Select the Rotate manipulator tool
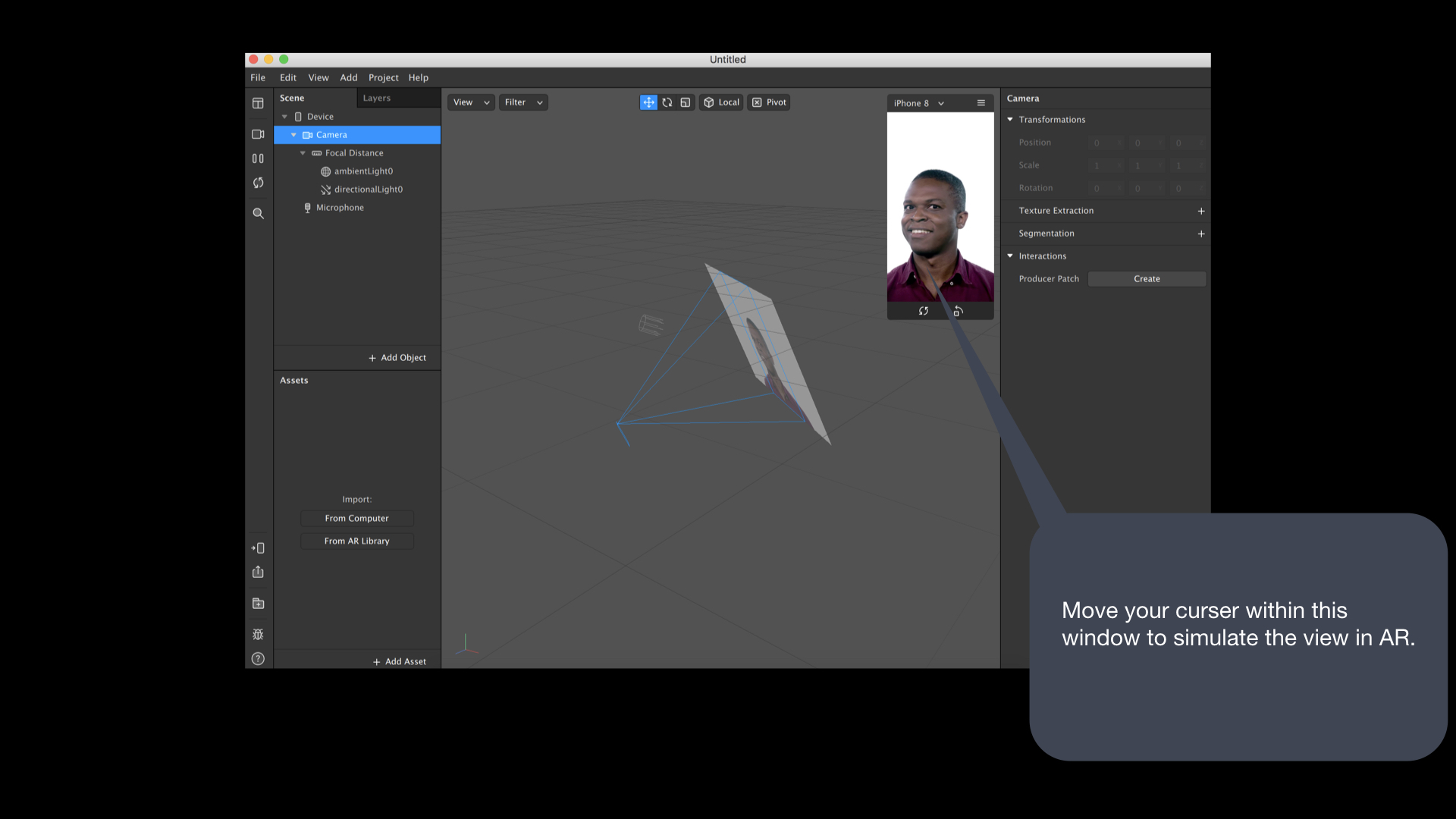 pos(667,102)
